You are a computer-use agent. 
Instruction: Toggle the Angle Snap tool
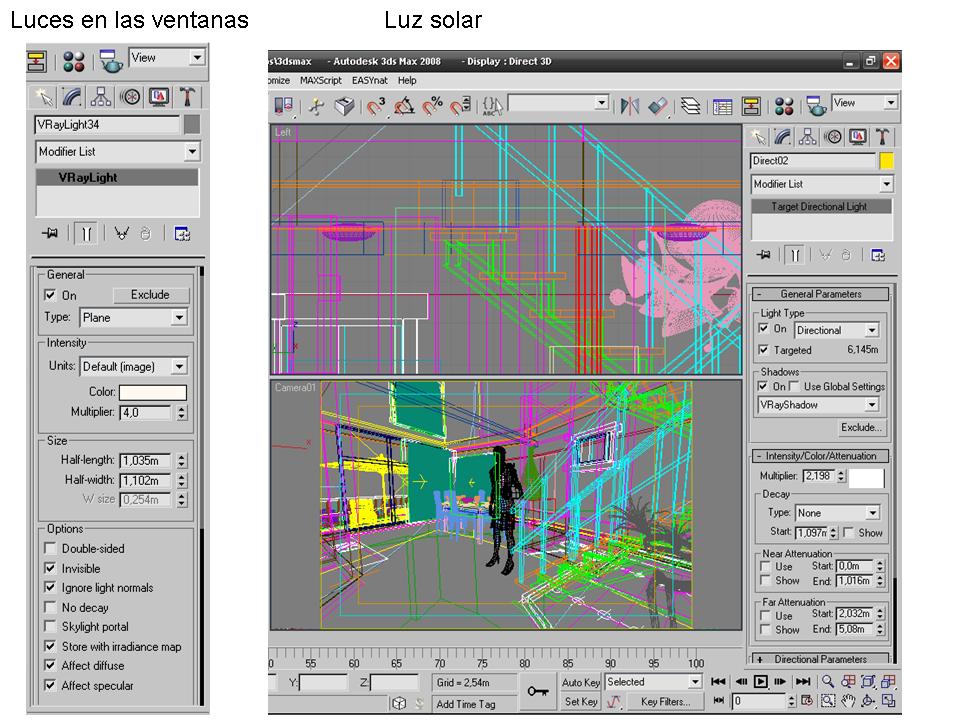pos(404,107)
